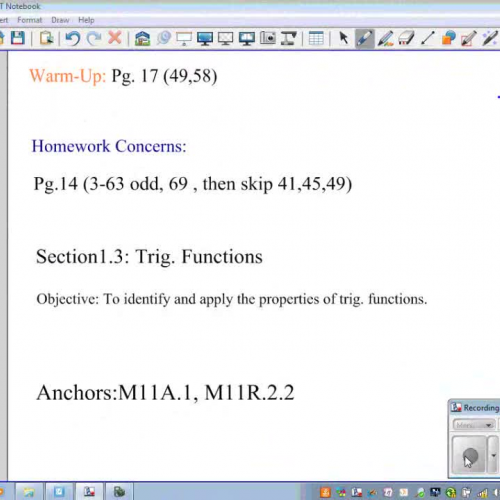Insert a table using grid icon
The width and height of the screenshot is (500, 500).
(316, 38)
